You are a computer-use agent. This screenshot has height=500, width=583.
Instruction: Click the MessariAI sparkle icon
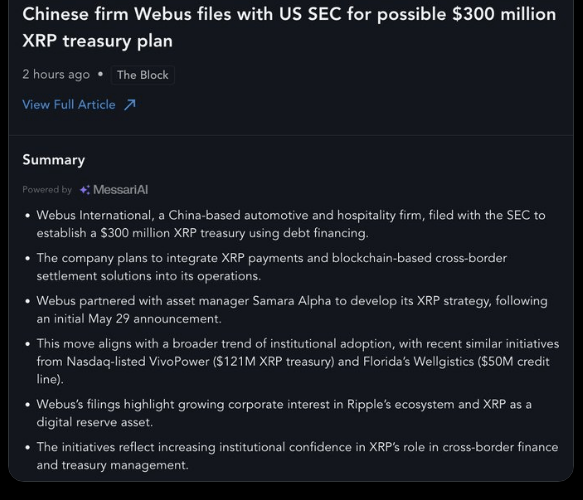coord(85,190)
